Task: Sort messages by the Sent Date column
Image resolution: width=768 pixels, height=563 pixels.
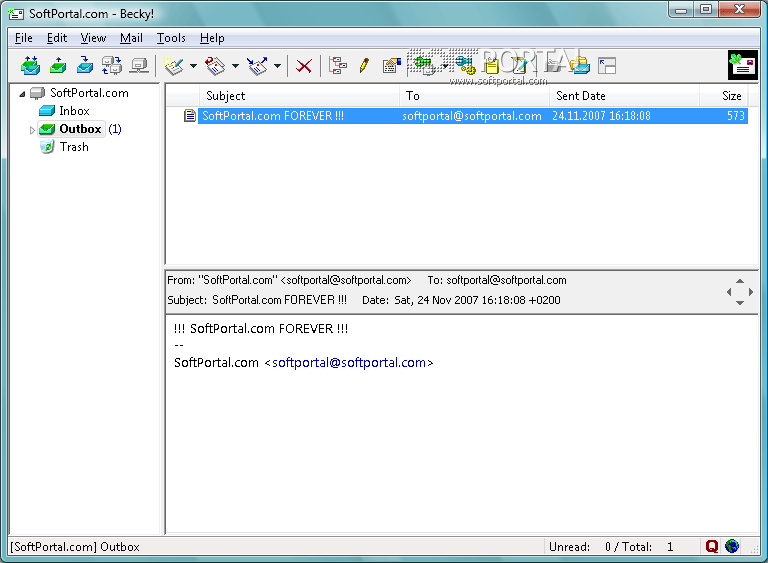Action: (625, 96)
